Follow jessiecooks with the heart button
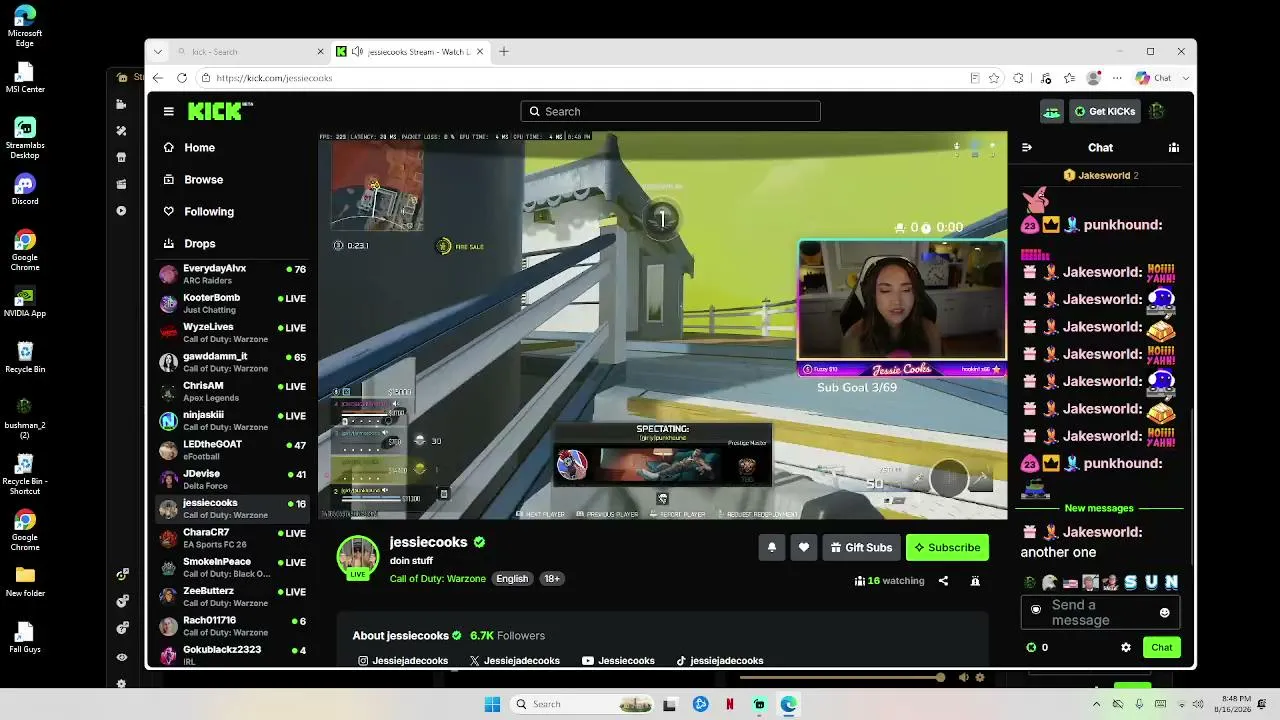The height and width of the screenshot is (720, 1280). pos(803,547)
